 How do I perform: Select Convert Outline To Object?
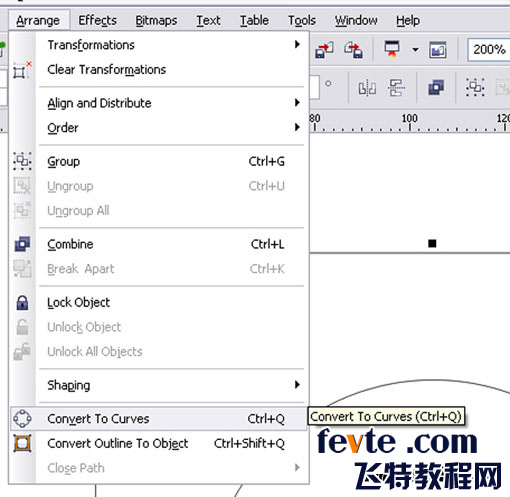pos(159,443)
